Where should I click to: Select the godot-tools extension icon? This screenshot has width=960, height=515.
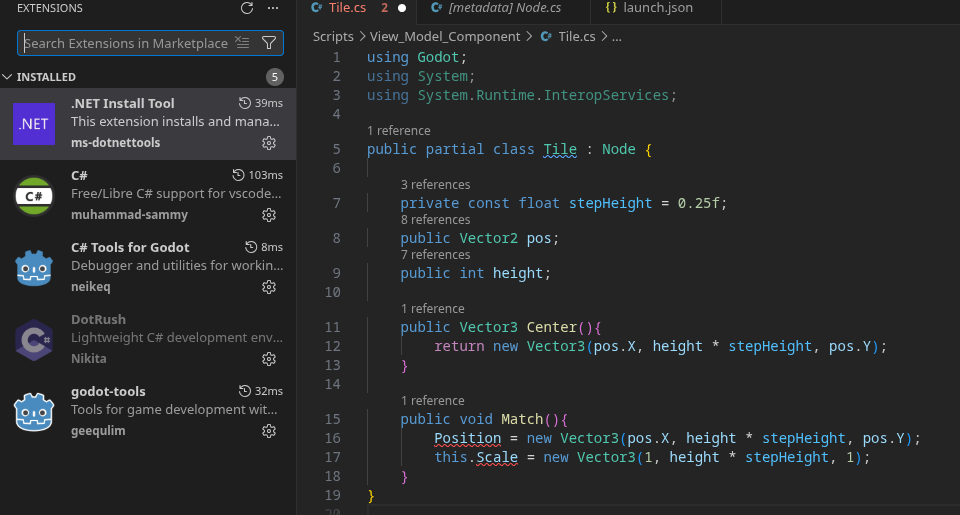click(34, 411)
